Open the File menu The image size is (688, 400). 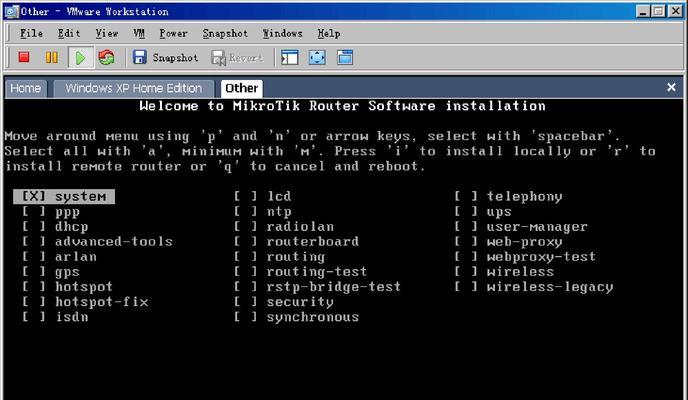[x=32, y=33]
